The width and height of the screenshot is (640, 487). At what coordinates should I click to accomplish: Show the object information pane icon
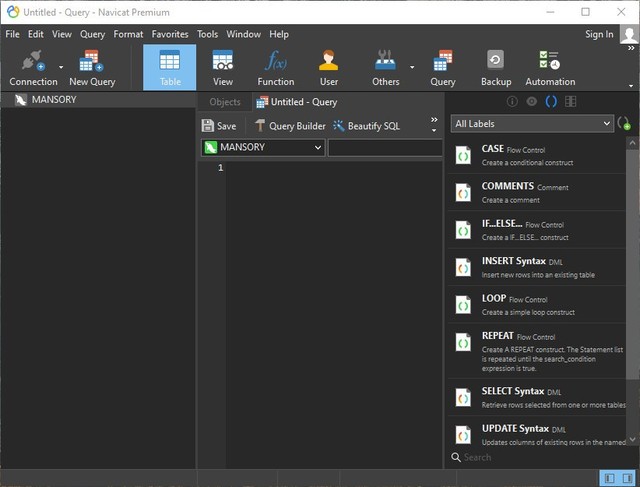tap(512, 101)
